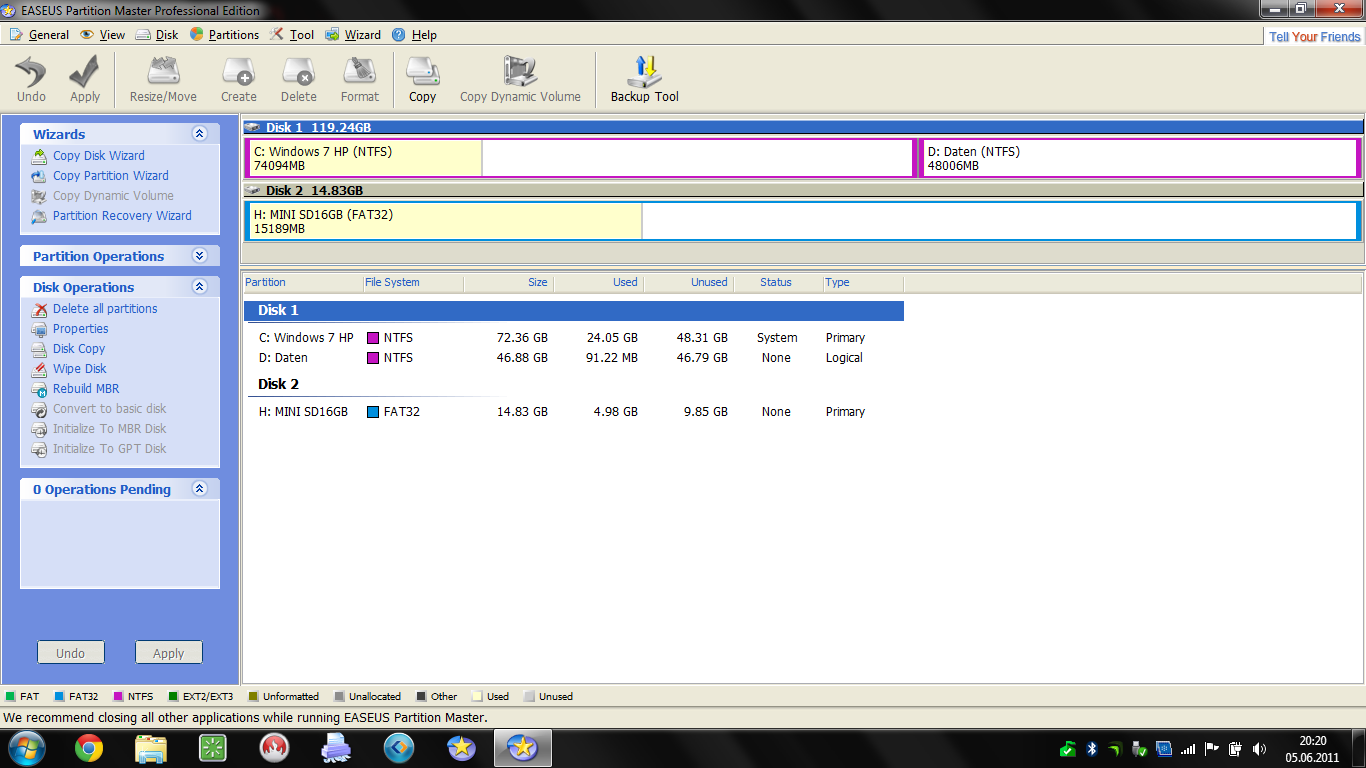
Task: Sort by the Type column header
Action: [x=863, y=283]
